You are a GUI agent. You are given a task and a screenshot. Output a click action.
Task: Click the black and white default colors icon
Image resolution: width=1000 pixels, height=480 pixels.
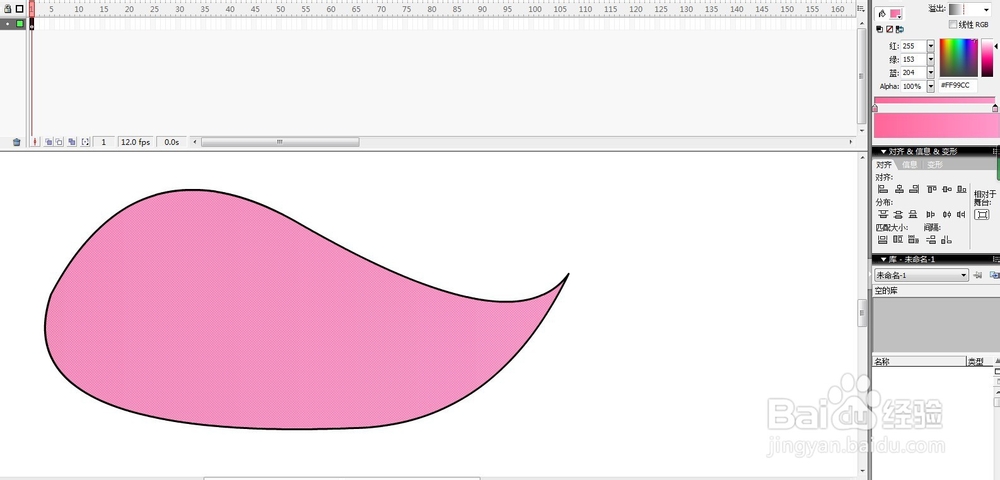[x=880, y=29]
